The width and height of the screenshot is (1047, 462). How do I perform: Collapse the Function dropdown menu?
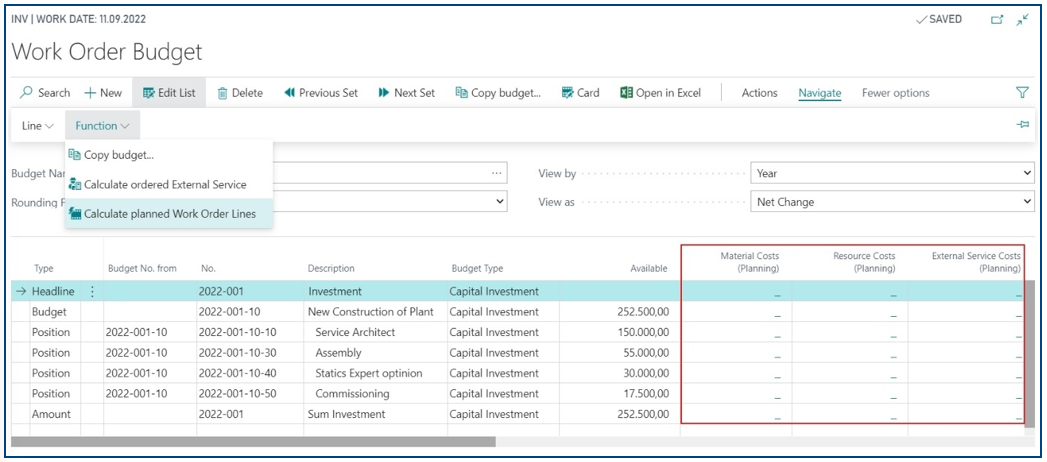(x=102, y=126)
